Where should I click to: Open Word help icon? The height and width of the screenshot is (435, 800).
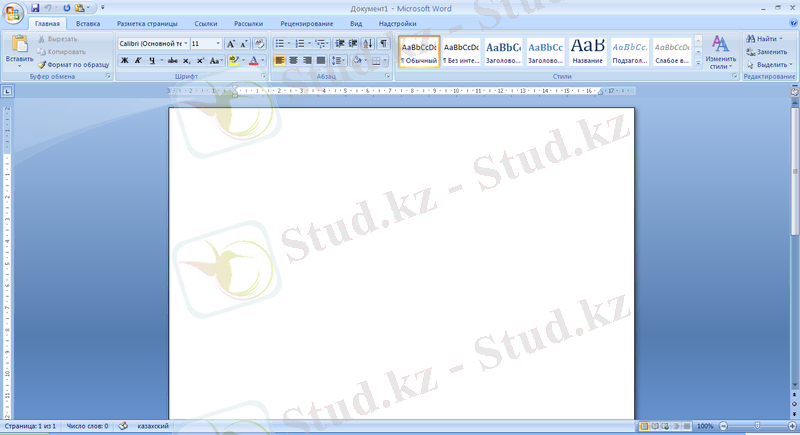pyautogui.click(x=793, y=23)
